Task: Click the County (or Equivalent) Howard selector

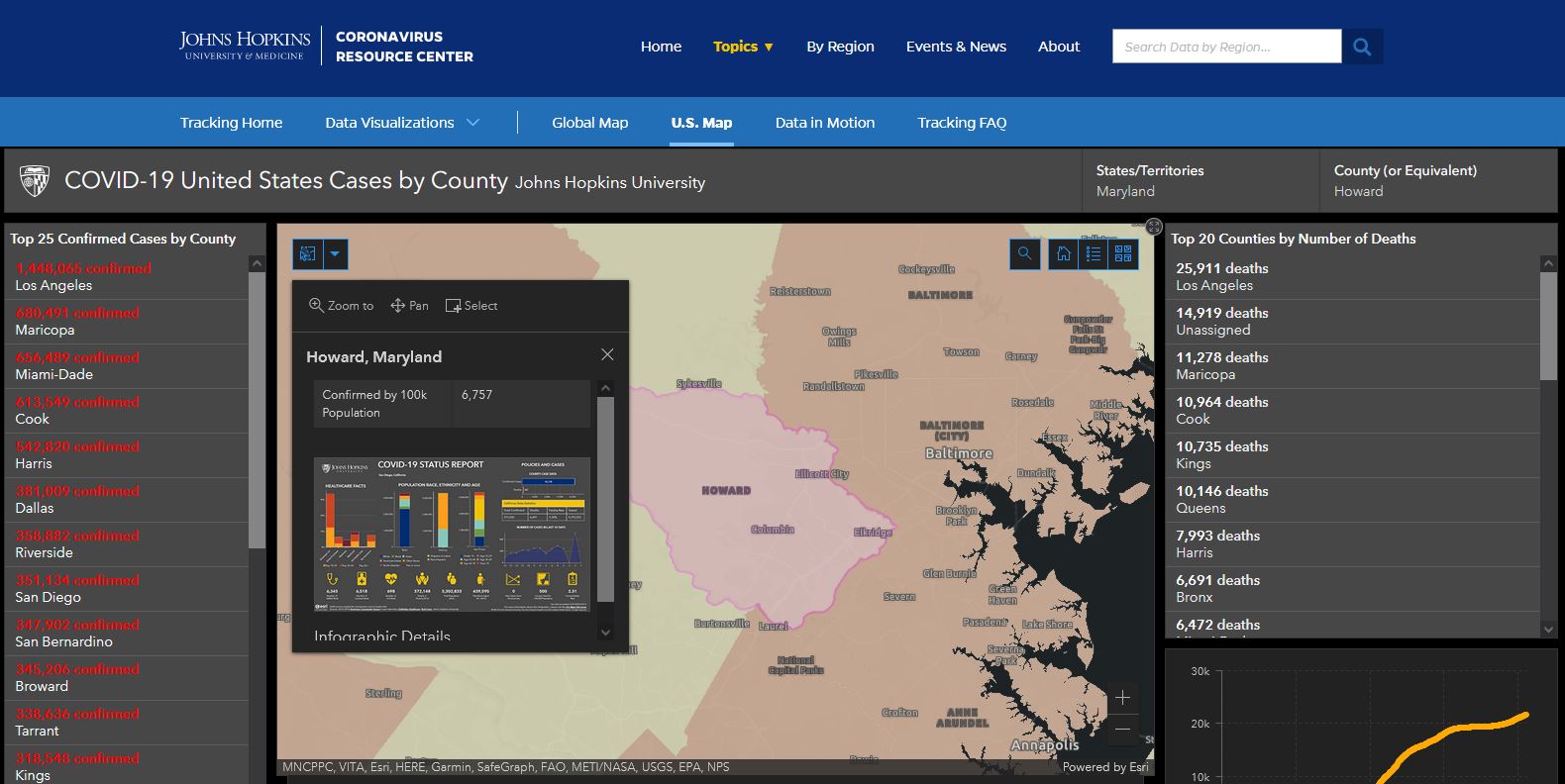Action: [x=1438, y=180]
